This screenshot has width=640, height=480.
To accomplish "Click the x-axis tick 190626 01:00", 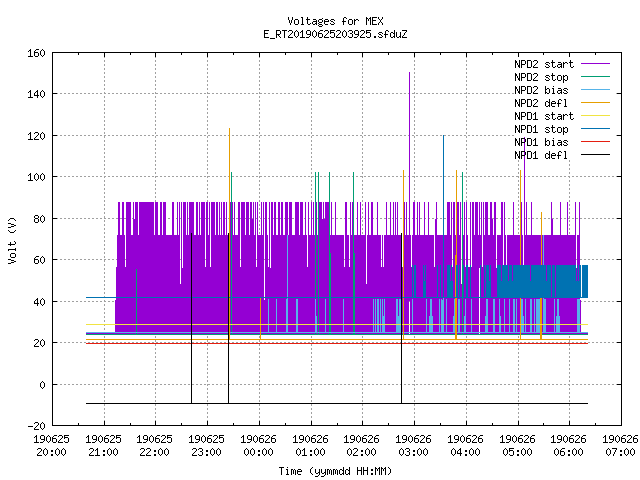I will 310,446.
